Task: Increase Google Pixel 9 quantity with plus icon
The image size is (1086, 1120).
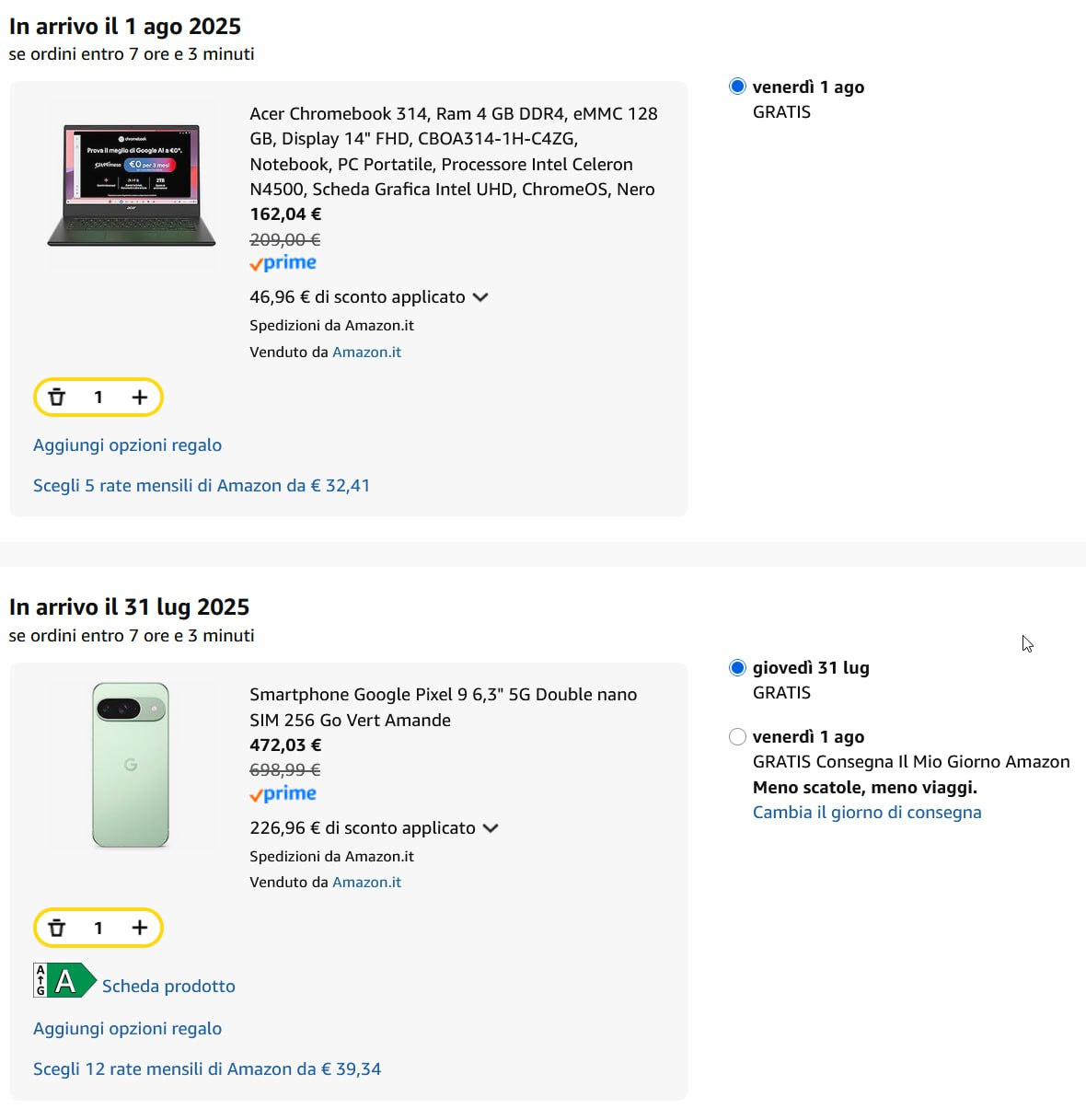Action: click(x=139, y=928)
